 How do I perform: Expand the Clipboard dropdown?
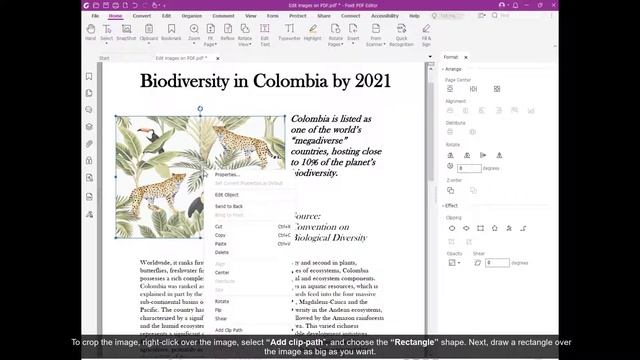click(149, 43)
